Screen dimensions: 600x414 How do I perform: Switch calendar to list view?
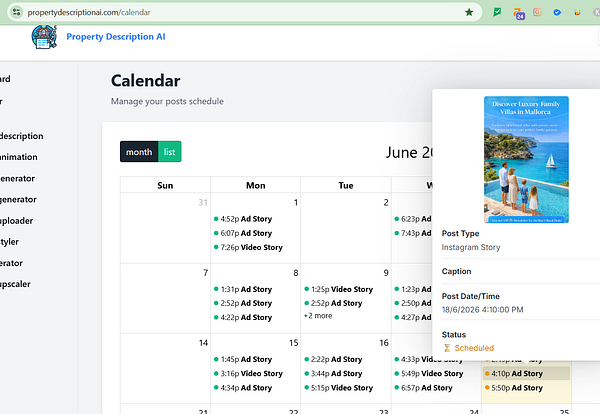[x=170, y=152]
